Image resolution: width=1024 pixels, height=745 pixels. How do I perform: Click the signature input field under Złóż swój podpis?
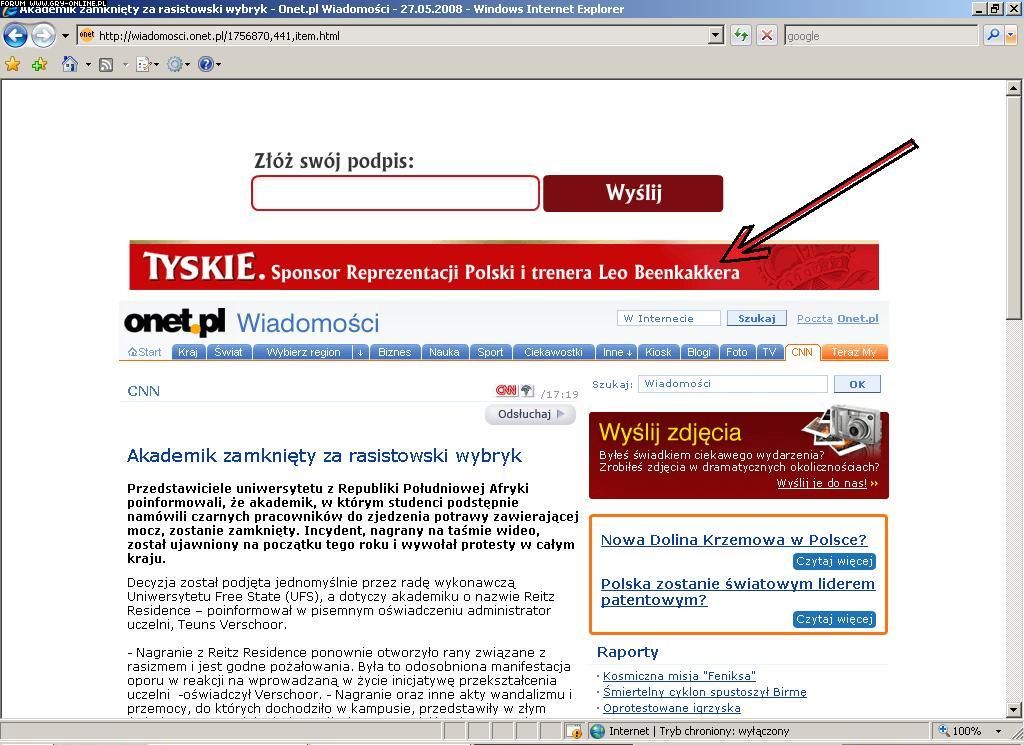(395, 193)
